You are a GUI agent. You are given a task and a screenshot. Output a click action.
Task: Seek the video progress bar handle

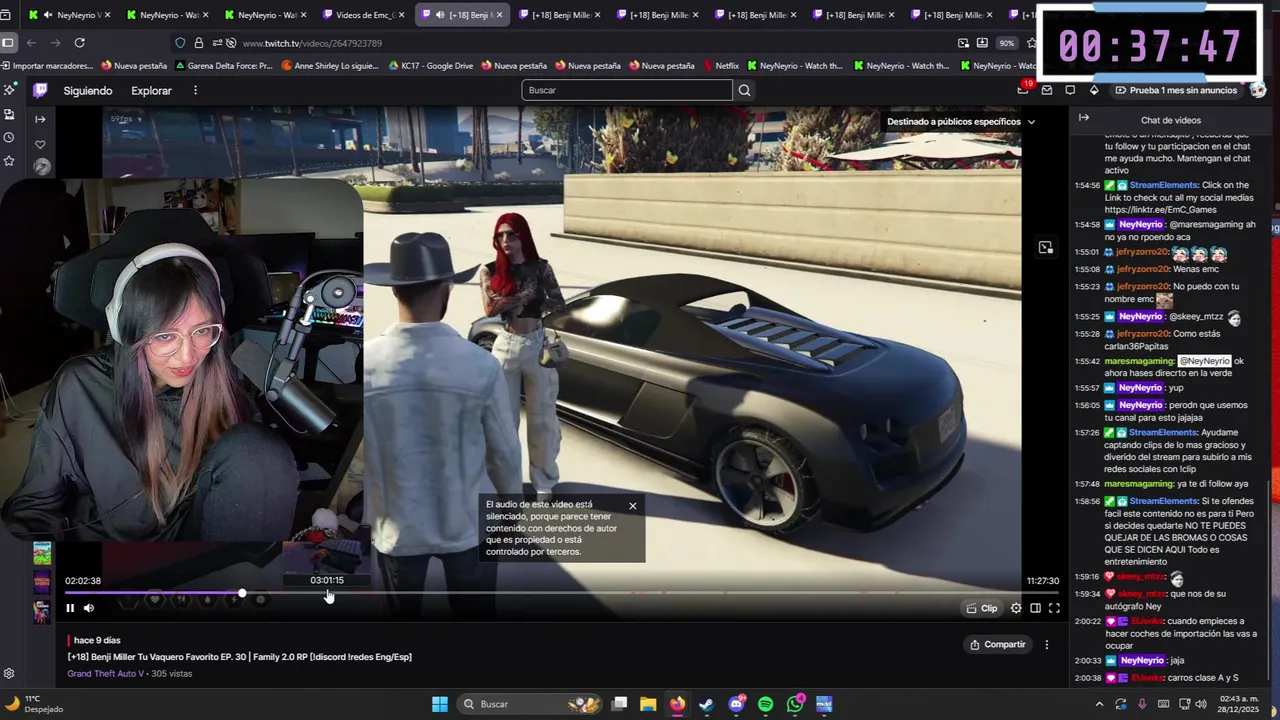[242, 594]
